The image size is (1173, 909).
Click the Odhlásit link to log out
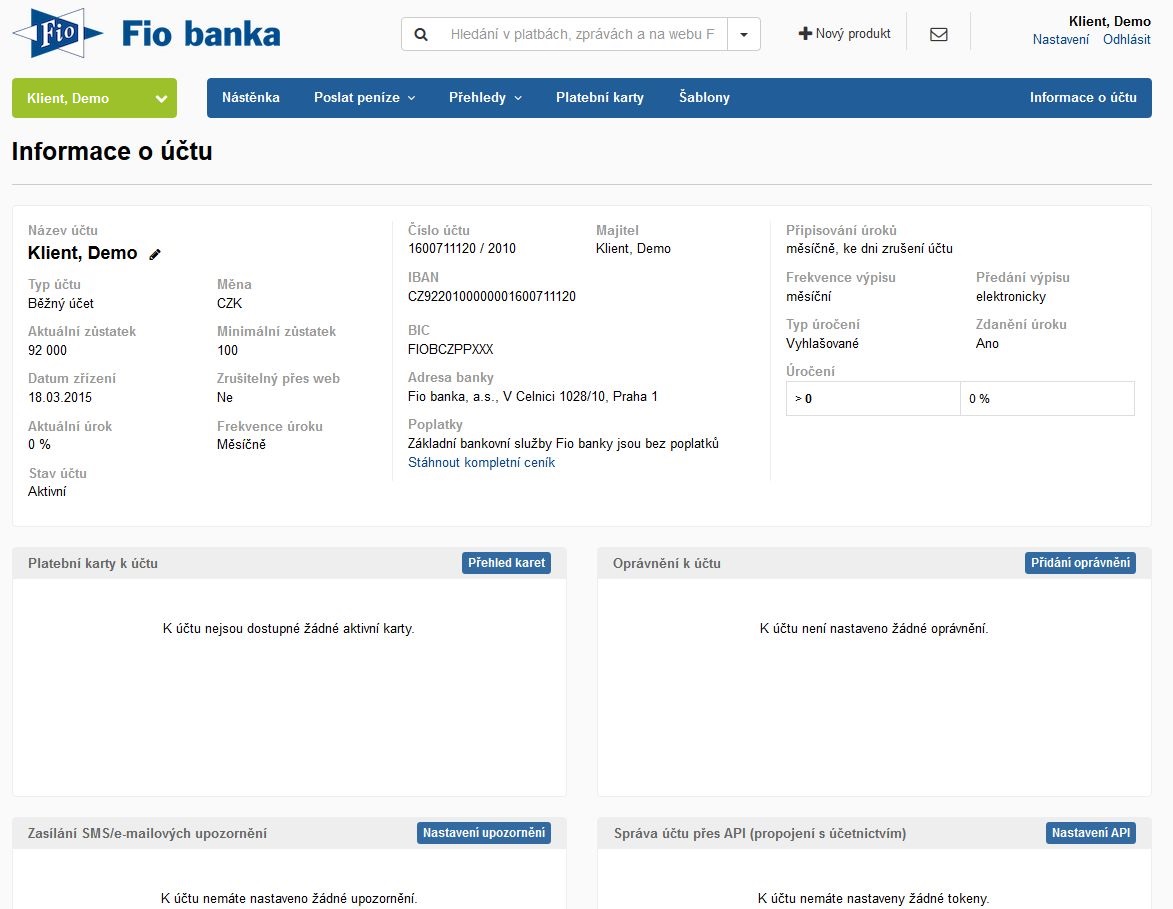pos(1126,40)
